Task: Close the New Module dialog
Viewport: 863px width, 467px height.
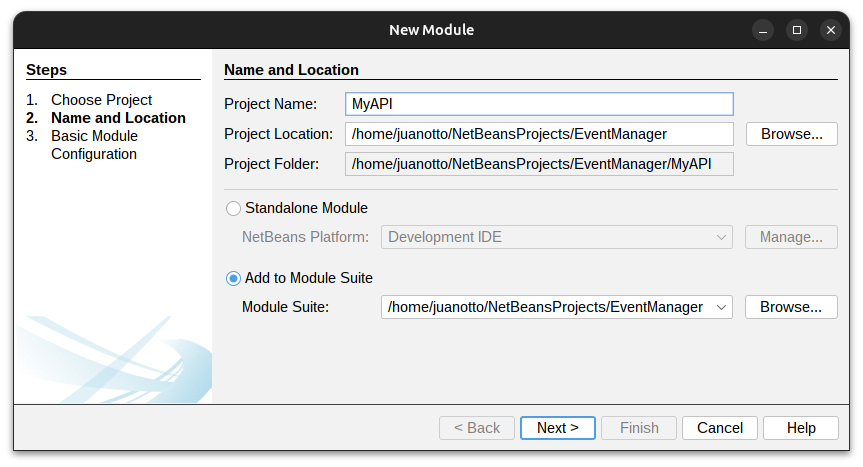Action: (x=831, y=30)
